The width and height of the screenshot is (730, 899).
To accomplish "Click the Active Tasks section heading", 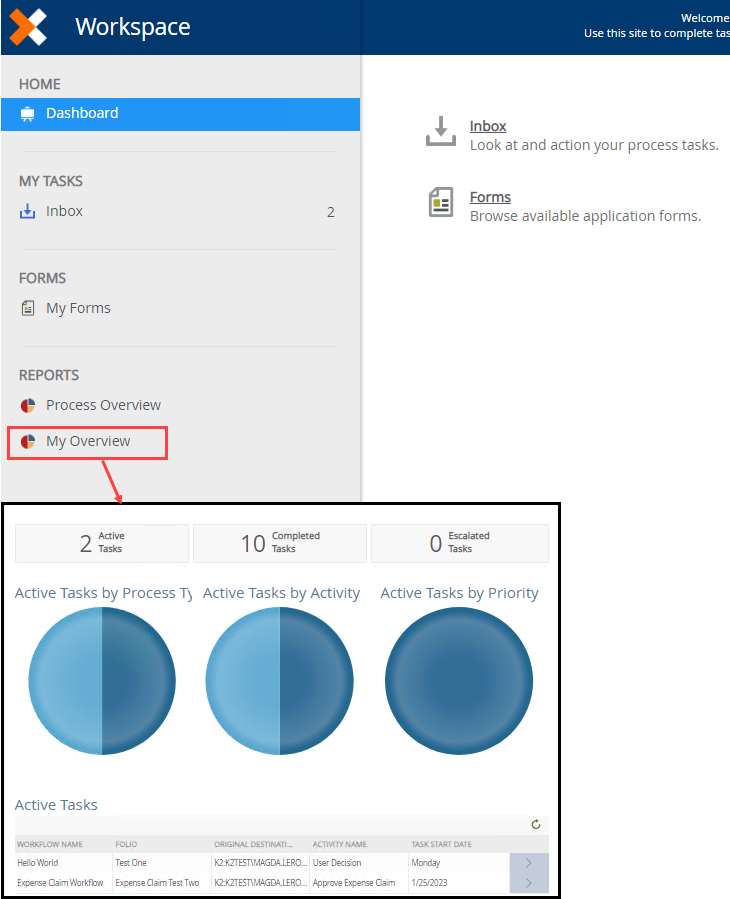I will tap(56, 805).
